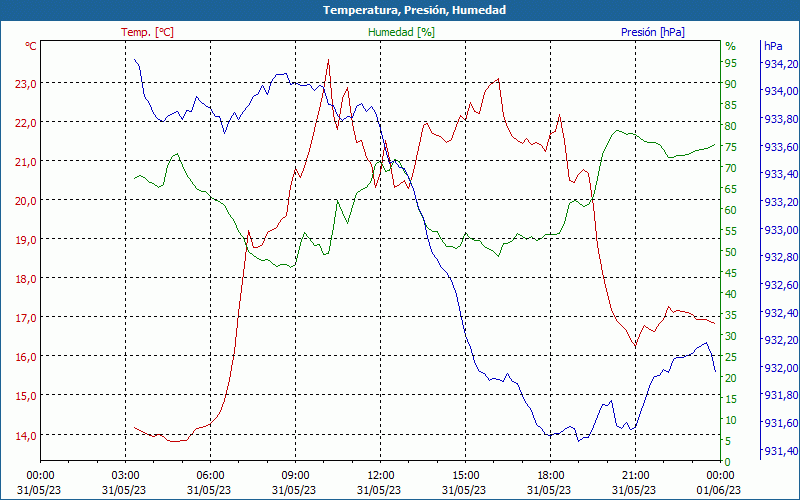The width and height of the screenshot is (800, 500).
Task: Click the '15,0' temperature axis value
Action: pyautogui.click(x=26, y=396)
